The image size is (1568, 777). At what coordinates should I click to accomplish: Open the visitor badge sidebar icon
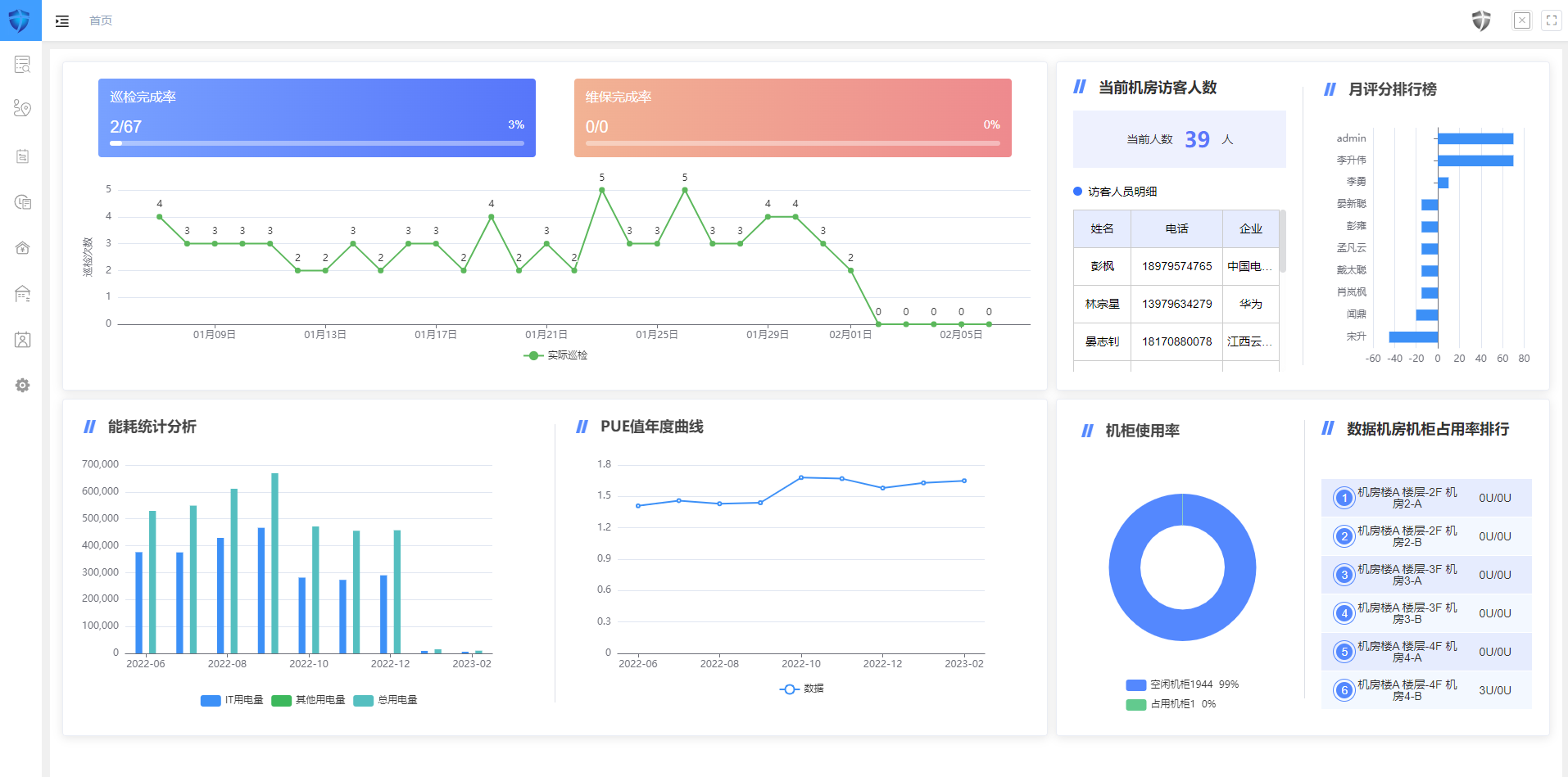(x=22, y=340)
